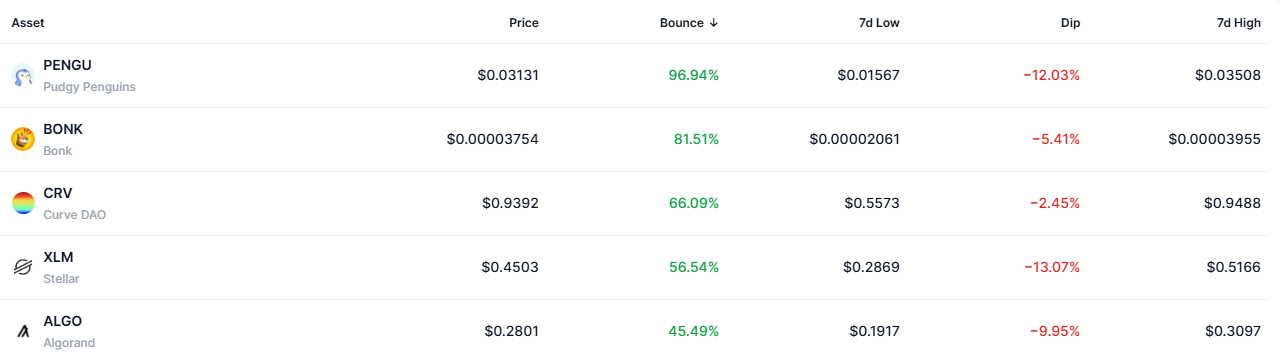Open the XLM asset name link
Image resolution: width=1280 pixels, height=362 pixels.
[58, 257]
